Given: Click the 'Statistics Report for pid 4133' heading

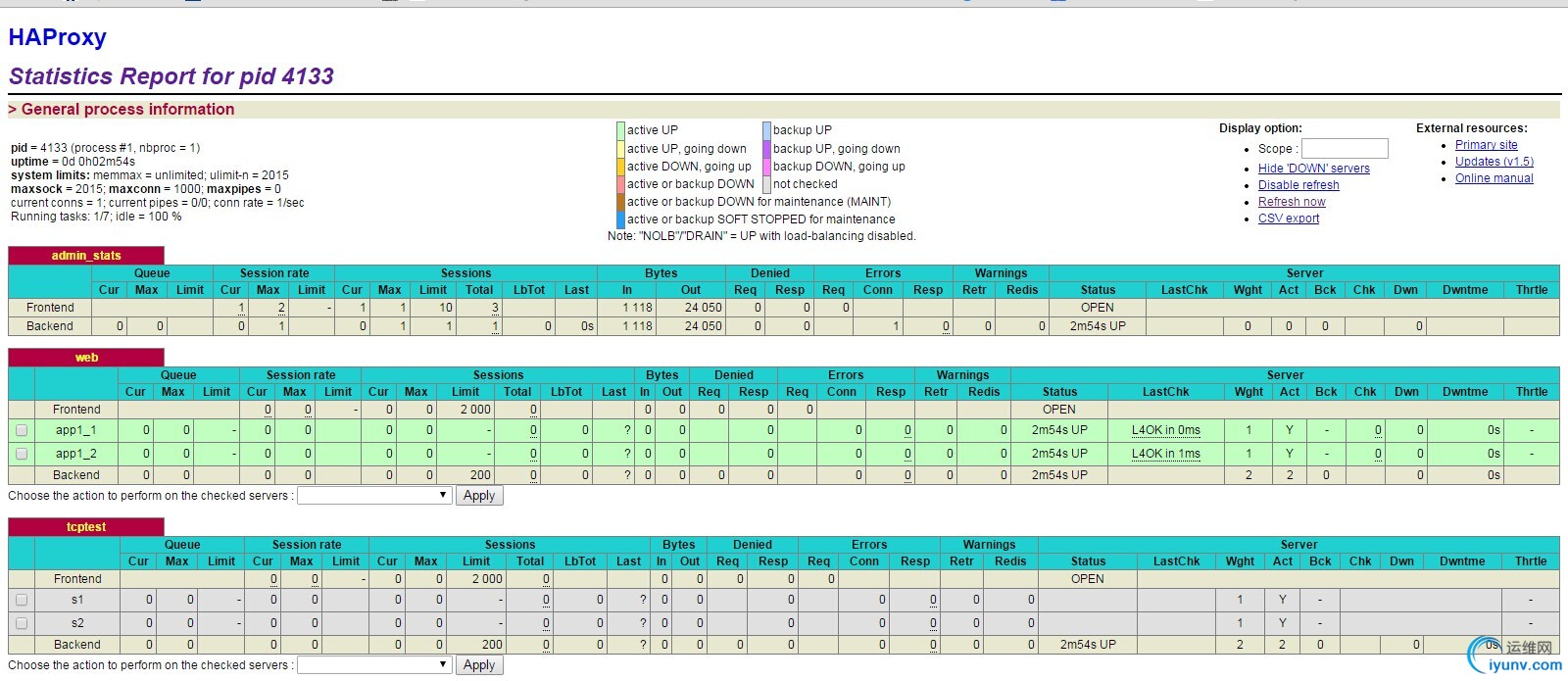Looking at the screenshot, I should point(171,76).
